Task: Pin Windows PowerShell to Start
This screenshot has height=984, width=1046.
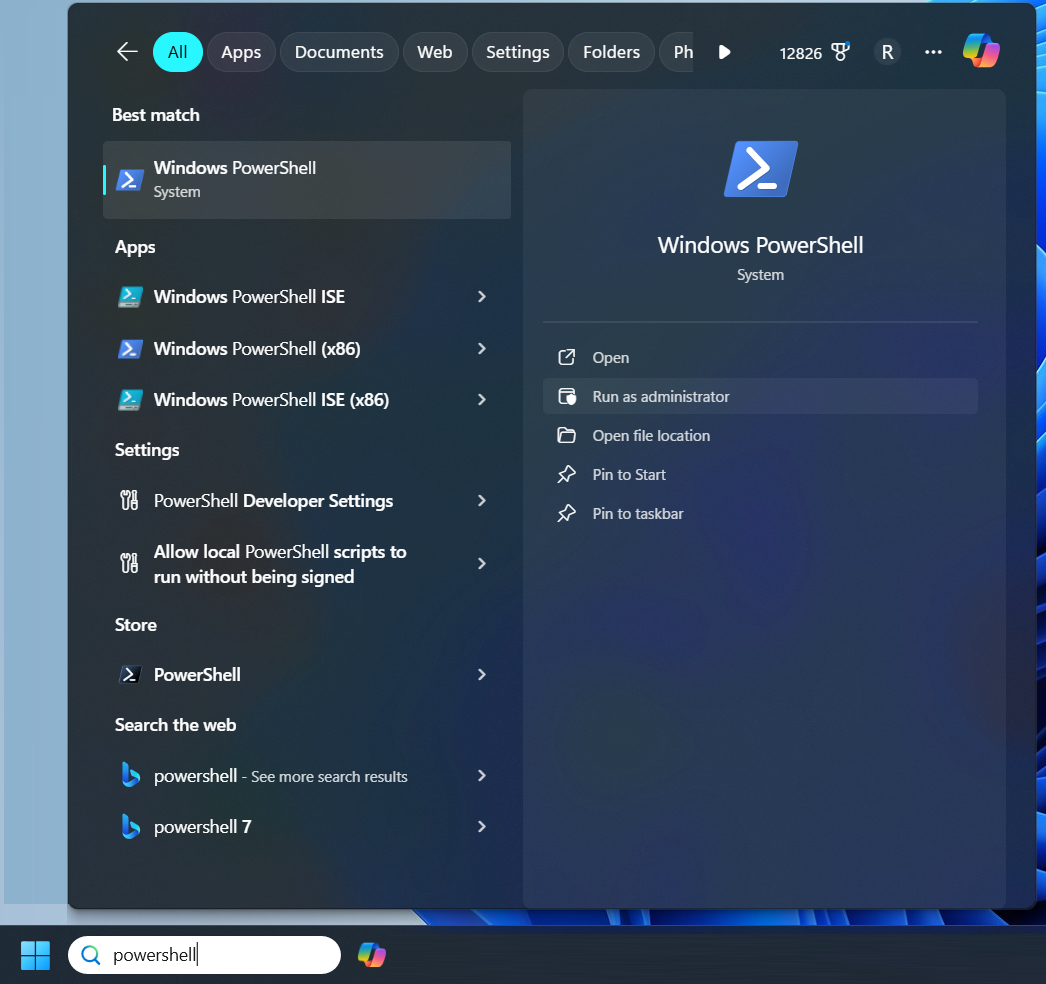Action: click(x=629, y=474)
